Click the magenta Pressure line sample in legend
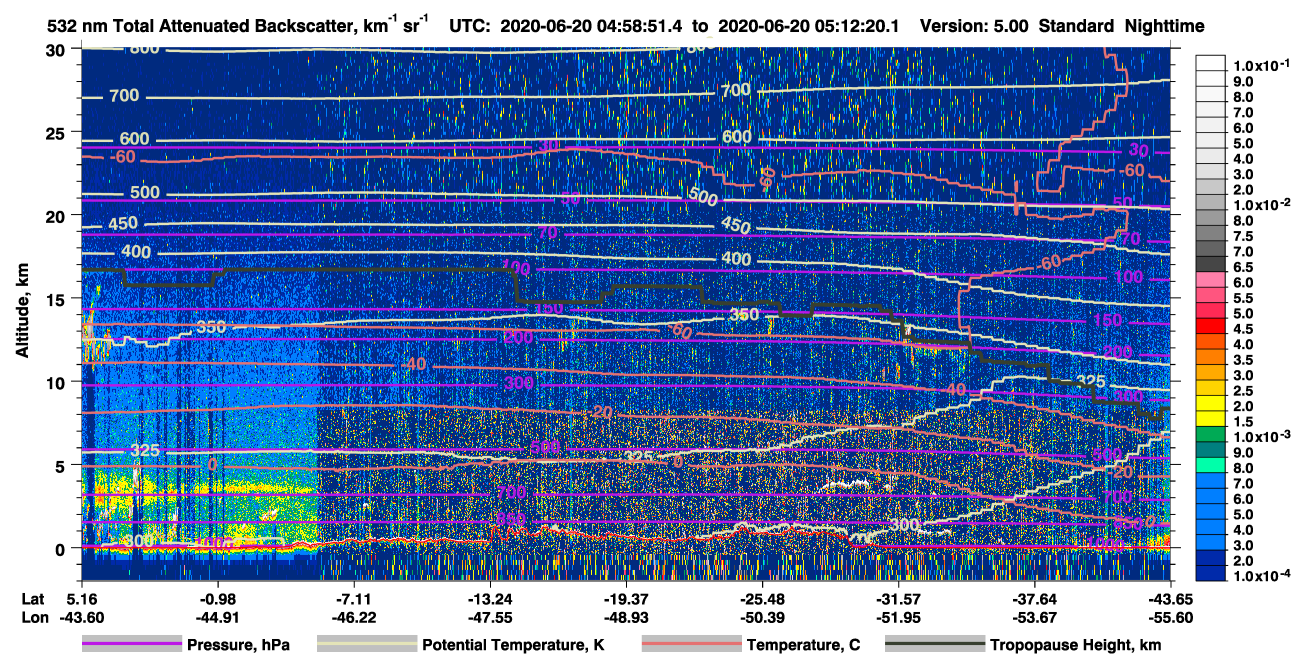 point(131,645)
